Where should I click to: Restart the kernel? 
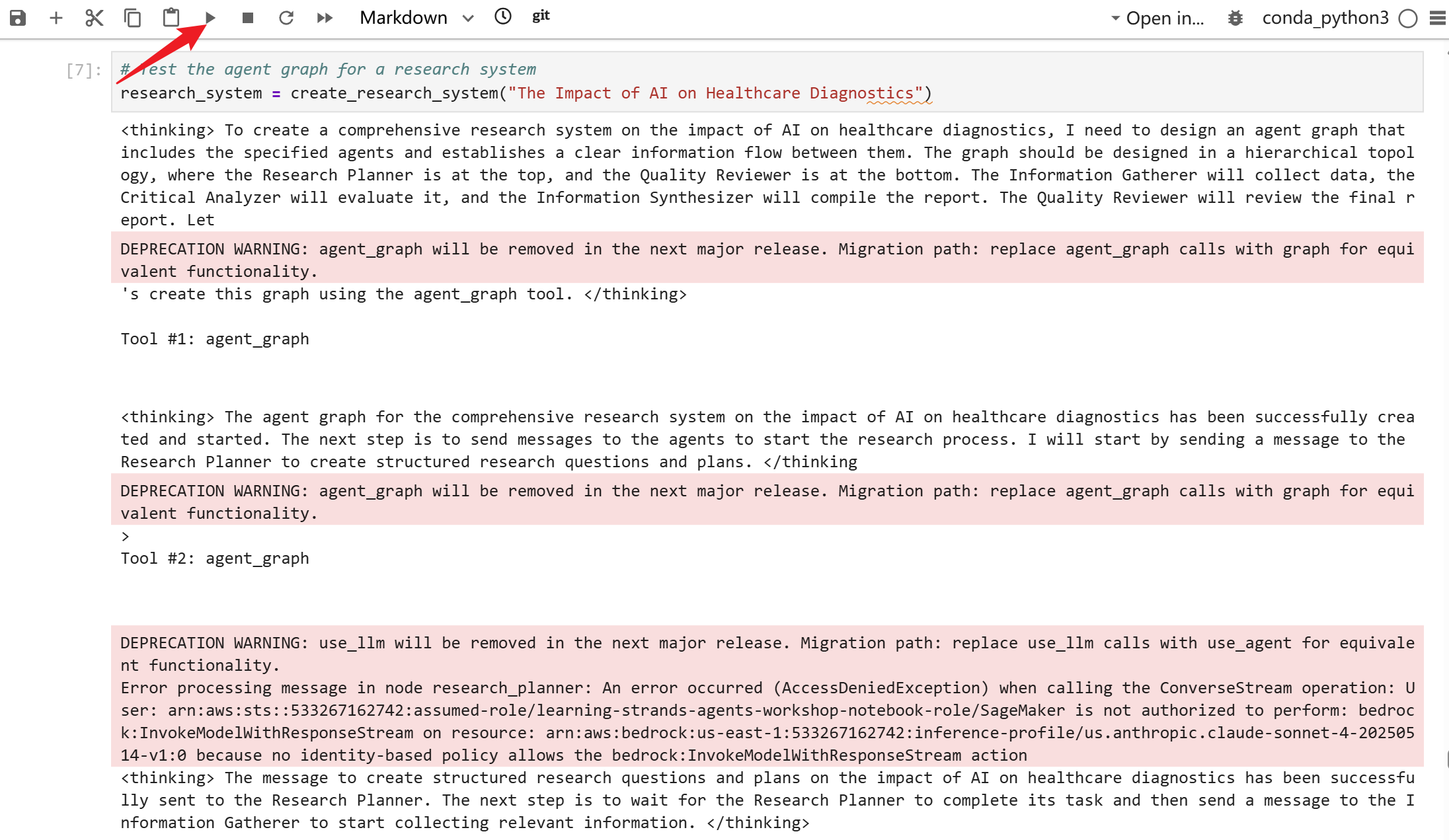(x=286, y=18)
